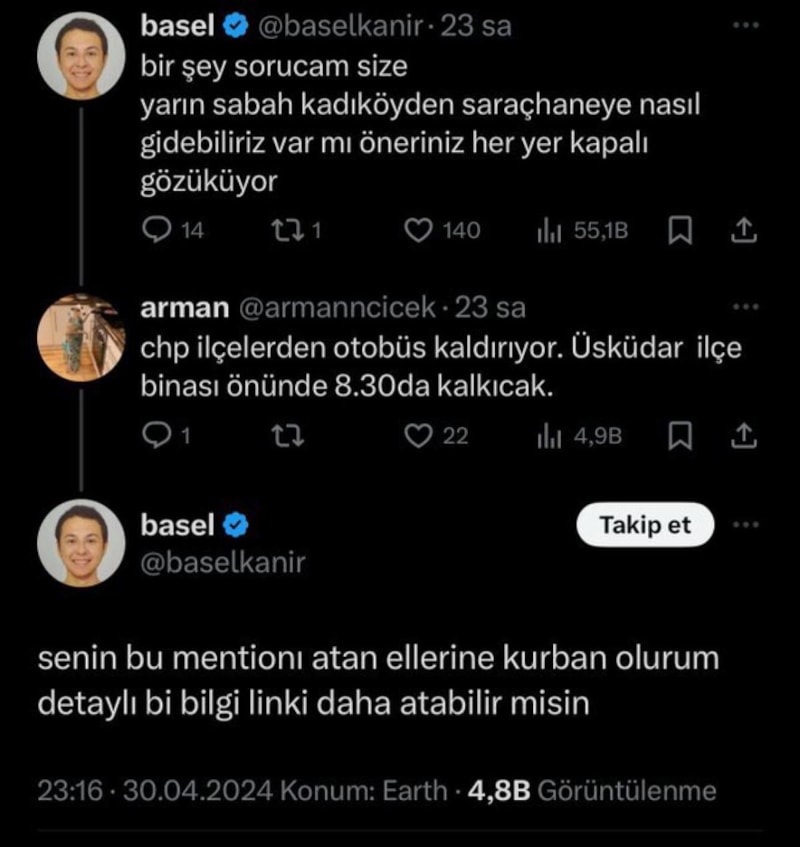800x847 pixels.
Task: Open more options on arman's tweet
Action: [746, 307]
